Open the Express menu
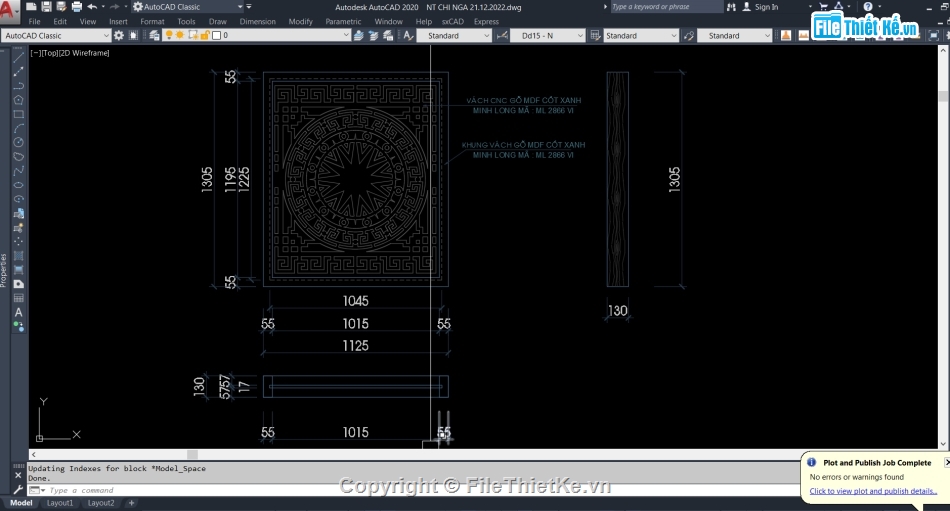This screenshot has width=950, height=511. [x=487, y=21]
